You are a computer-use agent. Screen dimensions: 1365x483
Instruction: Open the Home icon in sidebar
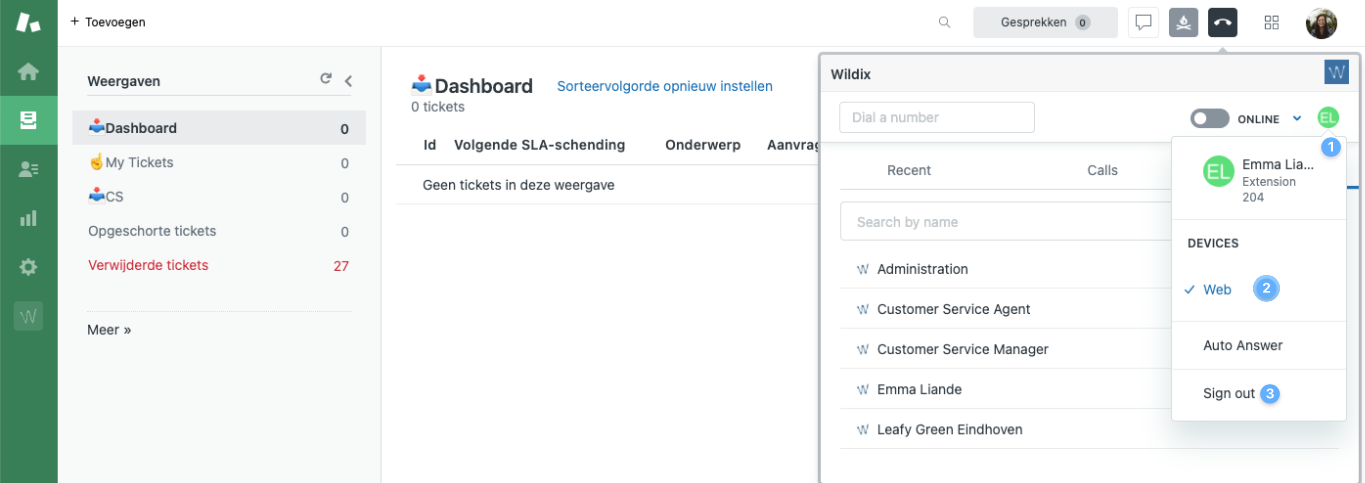click(x=28, y=72)
